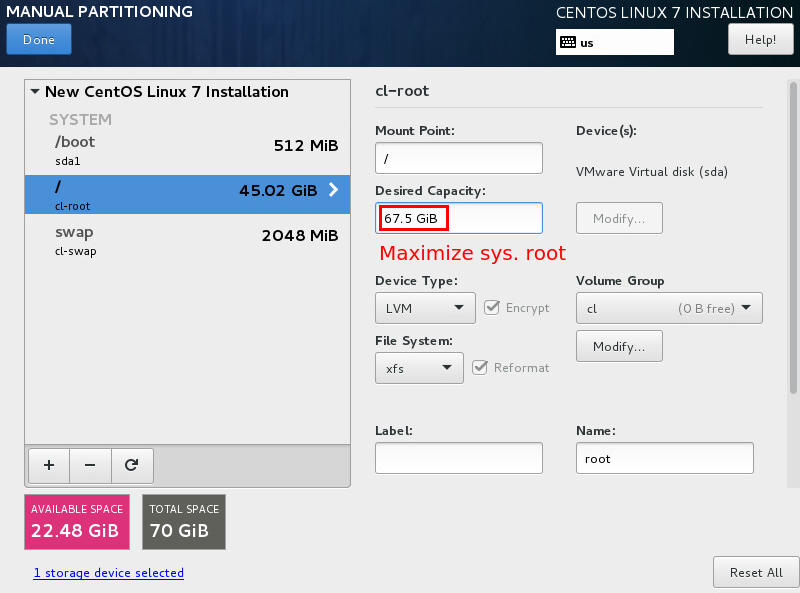
Task: Click Modify button under Volume Group
Action: click(x=619, y=346)
